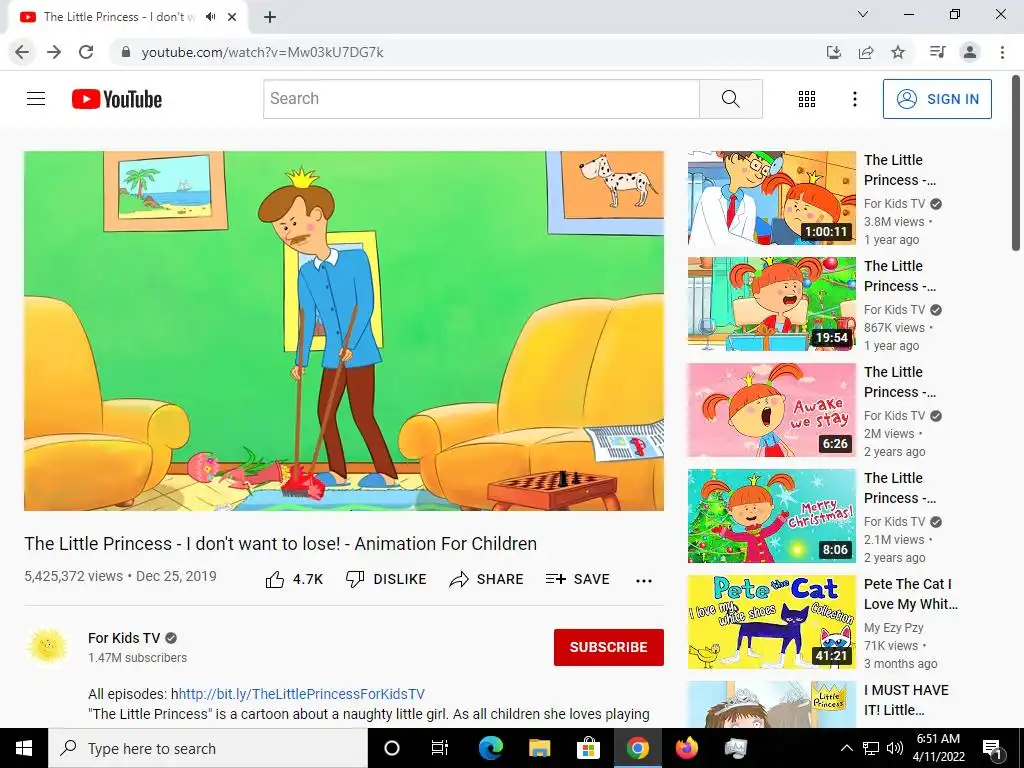Click the site lock icon

tap(126, 52)
